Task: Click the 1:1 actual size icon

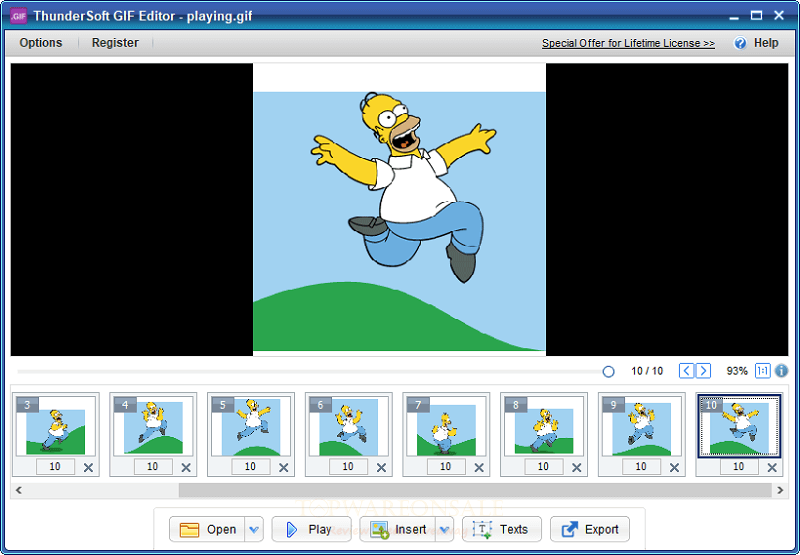Action: (762, 371)
